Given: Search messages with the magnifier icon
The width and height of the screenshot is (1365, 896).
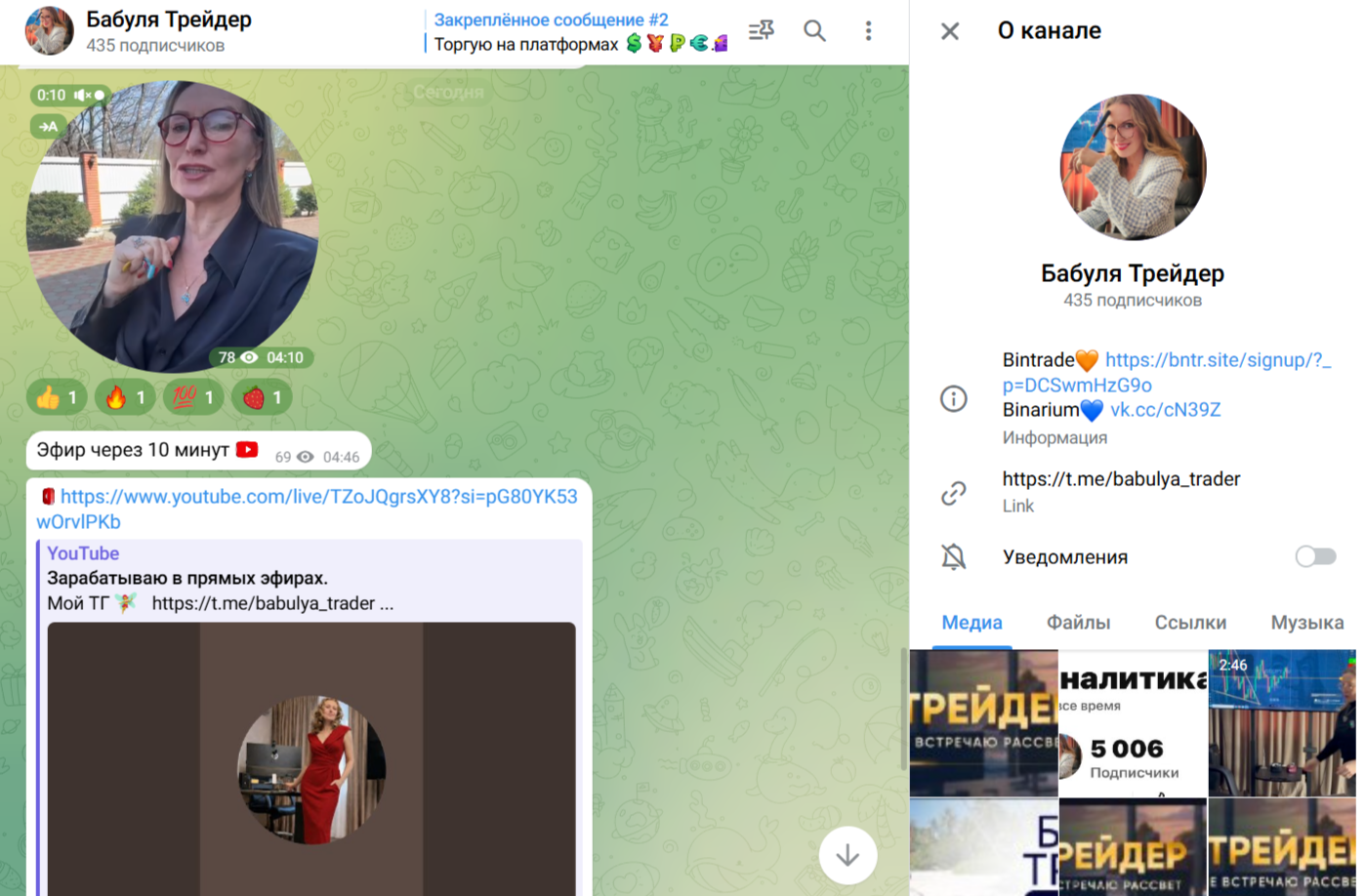Looking at the screenshot, I should (814, 31).
